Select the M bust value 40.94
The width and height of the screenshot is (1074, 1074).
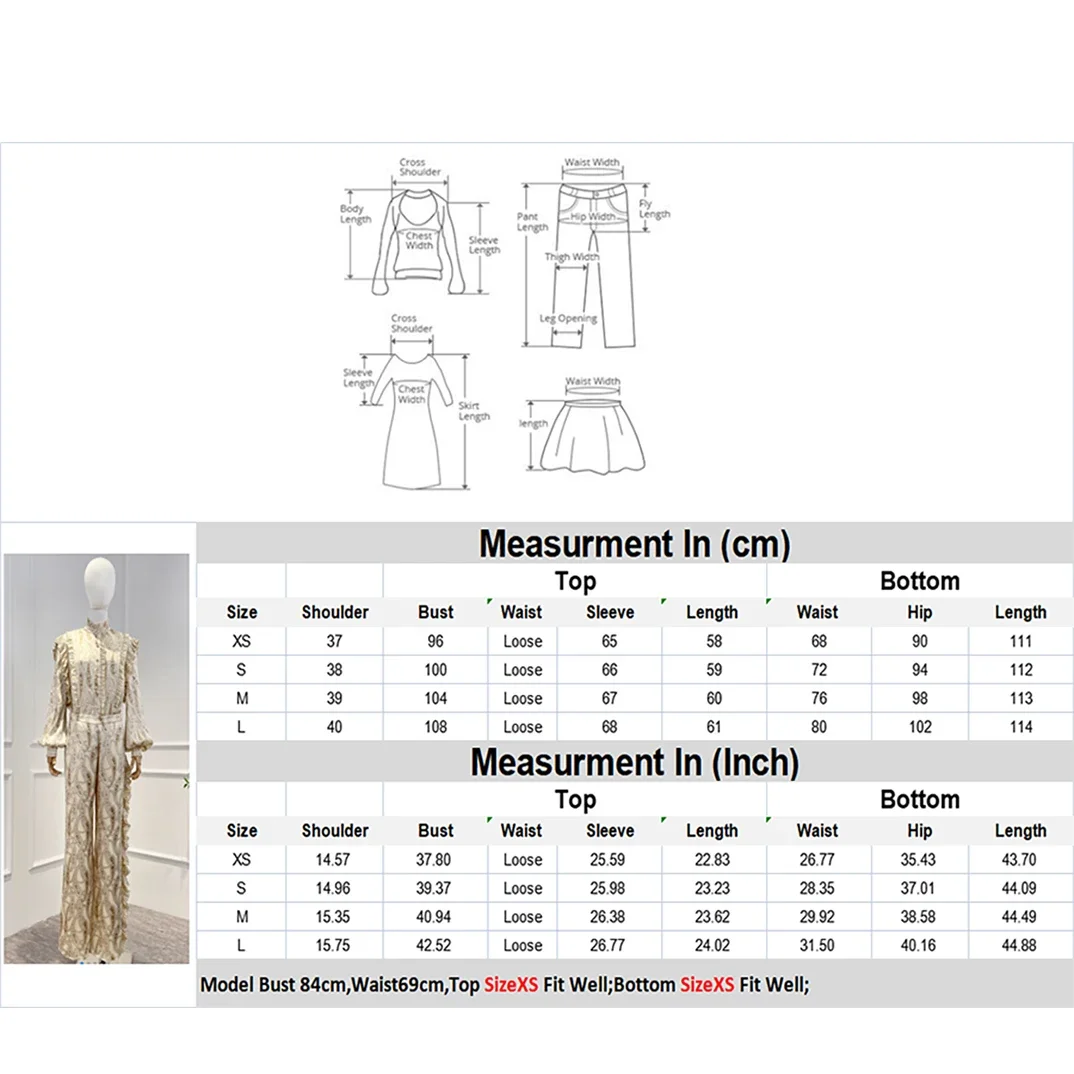434,917
